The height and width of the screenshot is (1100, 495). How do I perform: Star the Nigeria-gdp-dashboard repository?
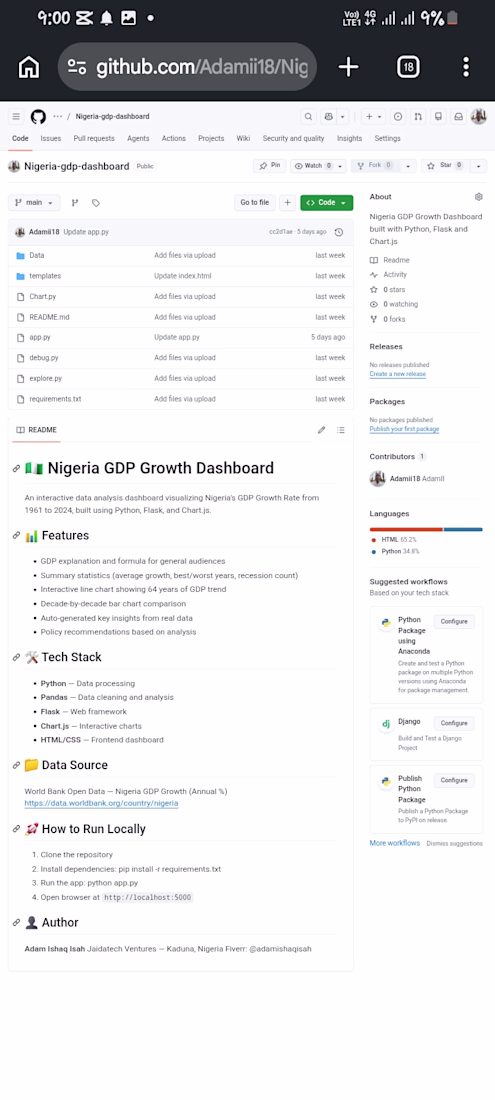(x=445, y=166)
